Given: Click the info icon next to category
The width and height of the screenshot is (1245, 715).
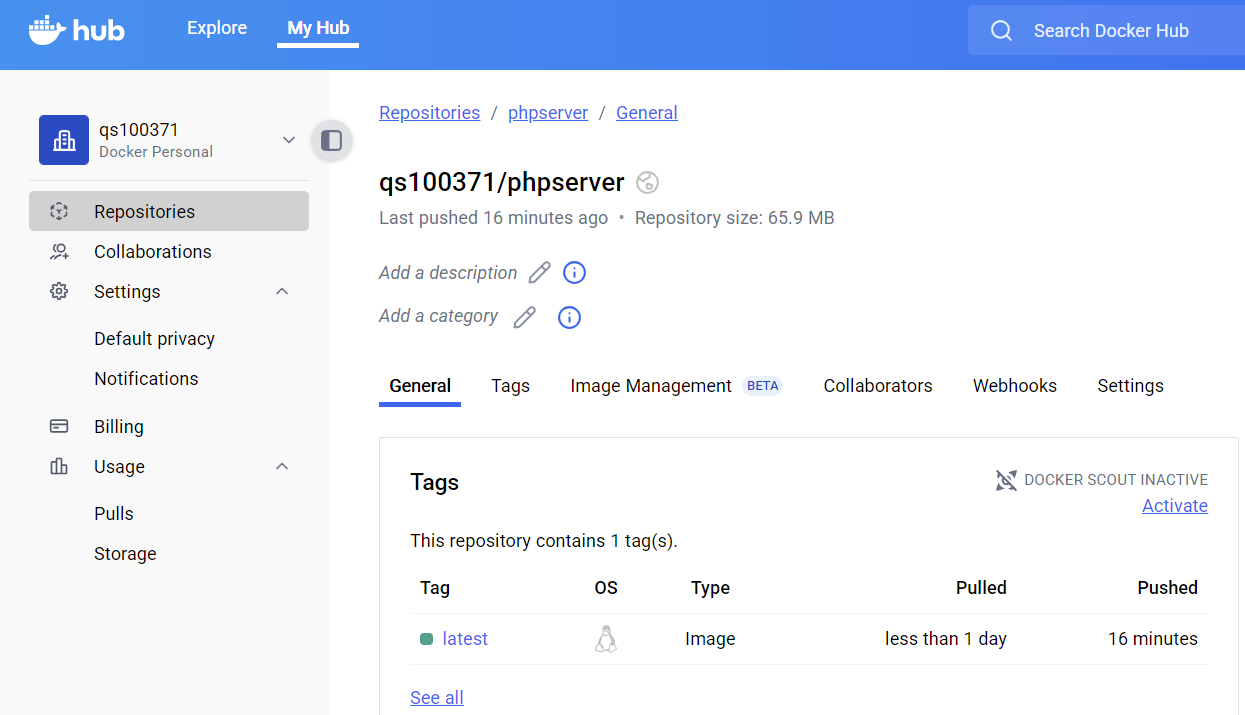Looking at the screenshot, I should [569, 317].
